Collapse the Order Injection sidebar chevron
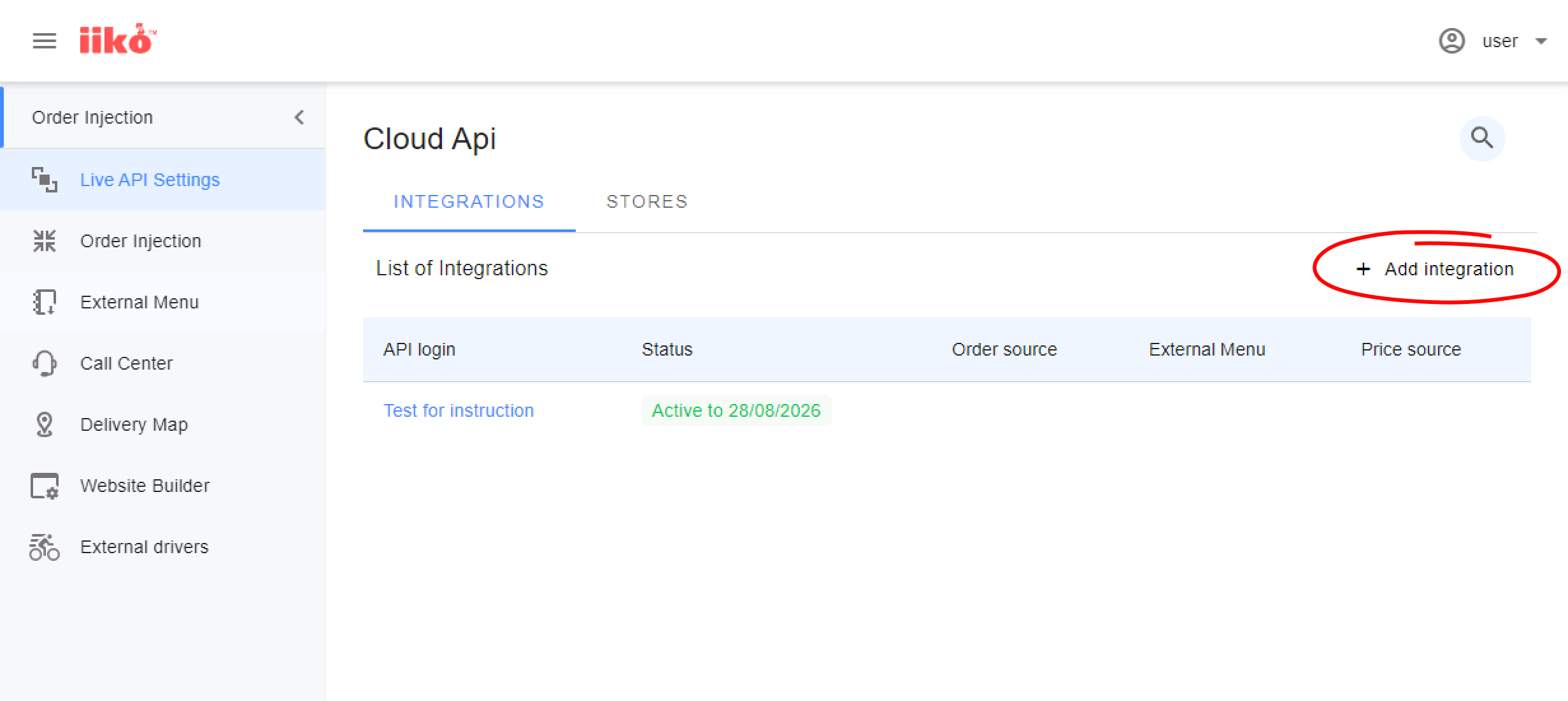This screenshot has width=1568, height=701. pyautogui.click(x=299, y=117)
